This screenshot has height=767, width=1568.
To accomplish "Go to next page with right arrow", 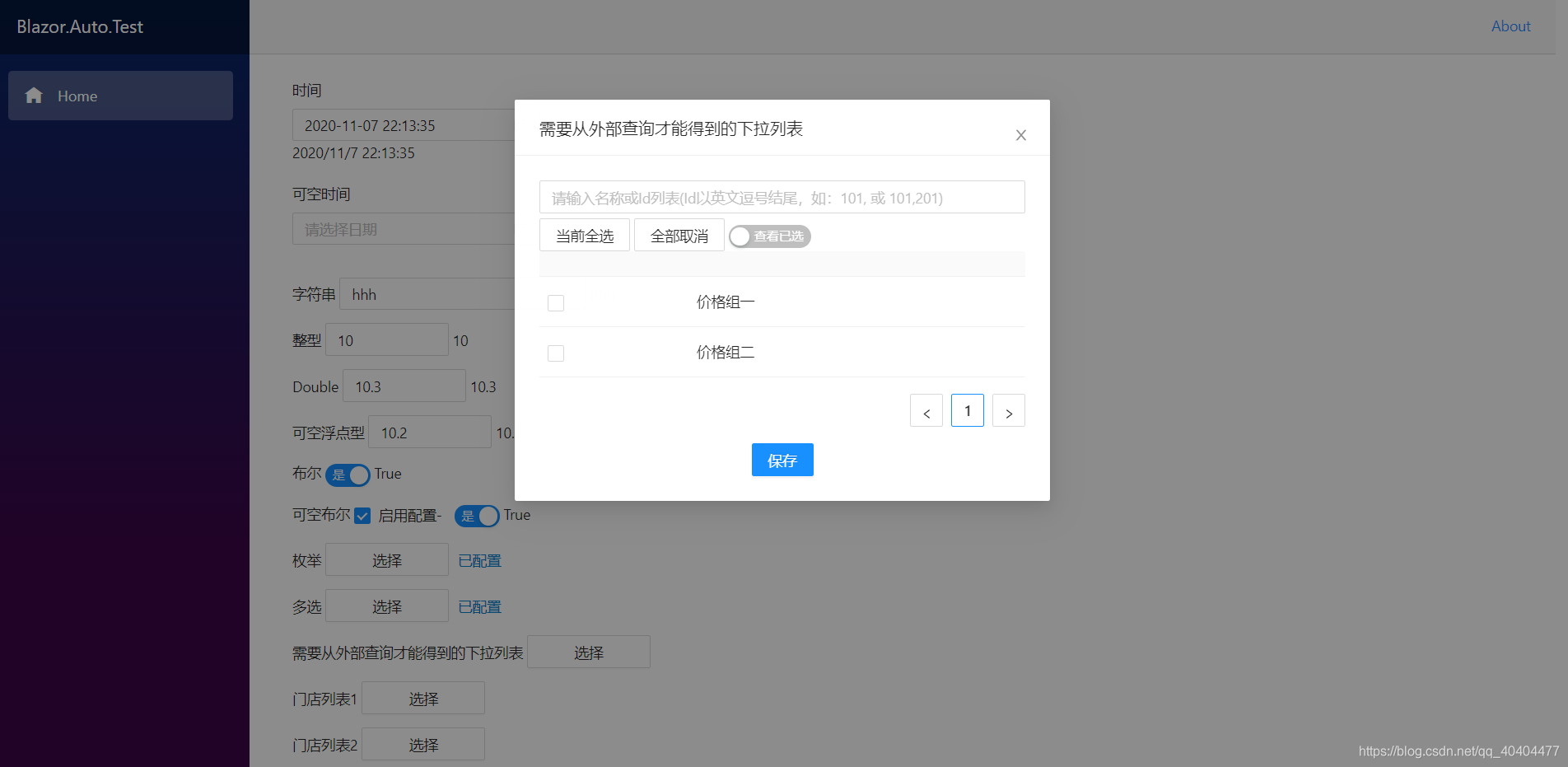I will pyautogui.click(x=1008, y=410).
